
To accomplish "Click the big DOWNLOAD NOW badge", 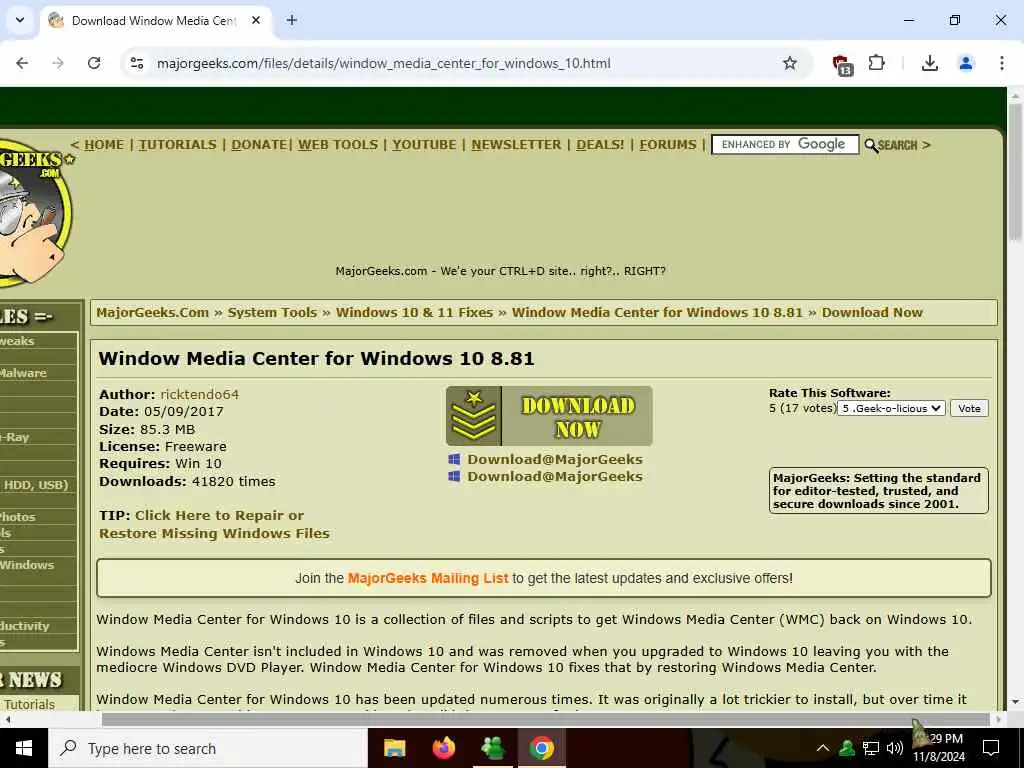I will click(x=549, y=416).
